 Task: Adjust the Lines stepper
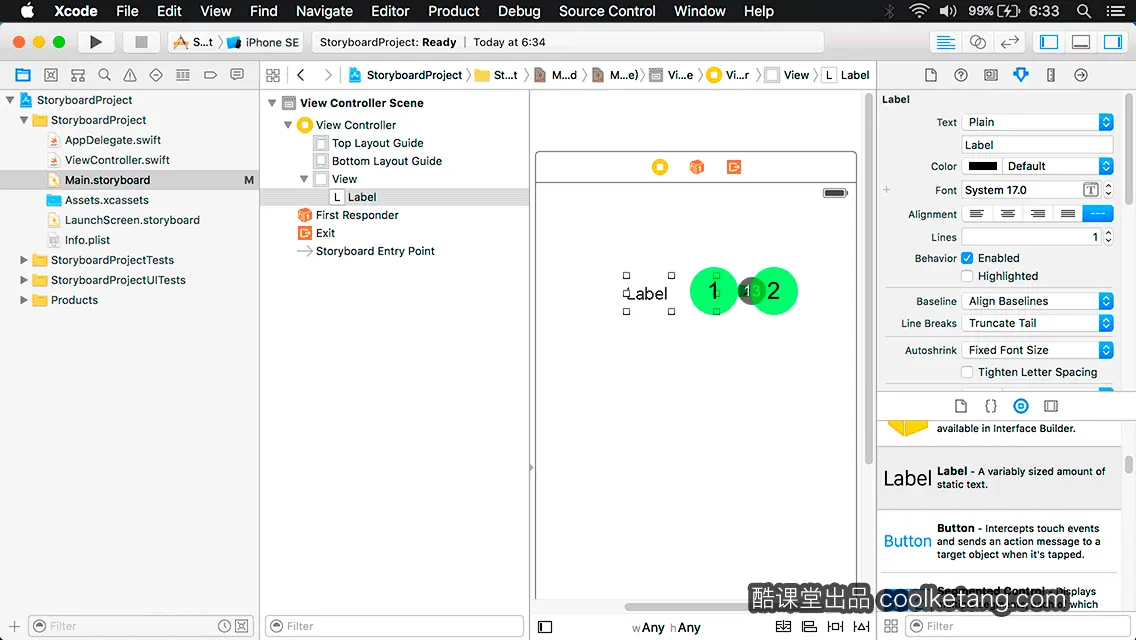(x=1108, y=237)
